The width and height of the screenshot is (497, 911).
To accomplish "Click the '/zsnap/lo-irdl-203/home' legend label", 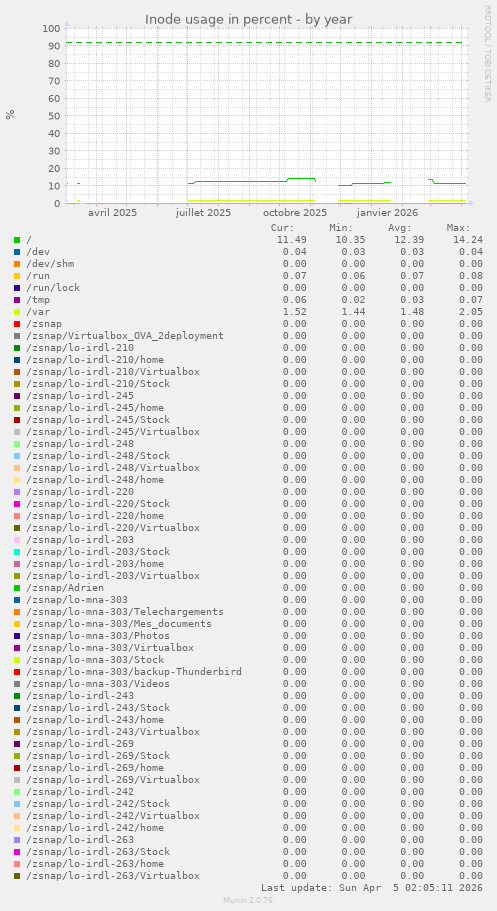I will 95,564.
